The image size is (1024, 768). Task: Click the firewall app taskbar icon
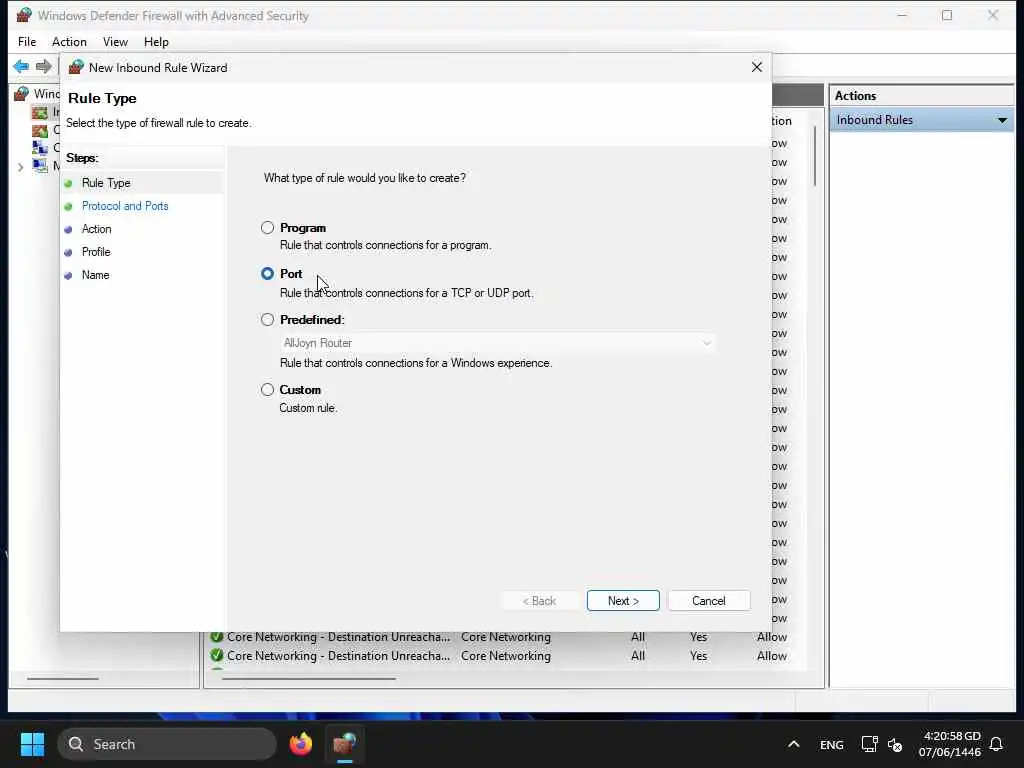point(344,744)
